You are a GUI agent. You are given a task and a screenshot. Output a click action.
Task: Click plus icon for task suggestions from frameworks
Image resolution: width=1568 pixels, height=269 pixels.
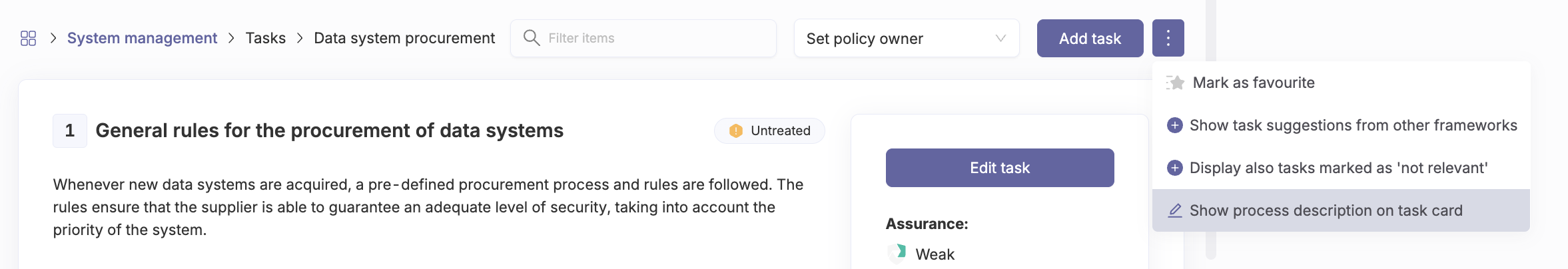click(1175, 125)
